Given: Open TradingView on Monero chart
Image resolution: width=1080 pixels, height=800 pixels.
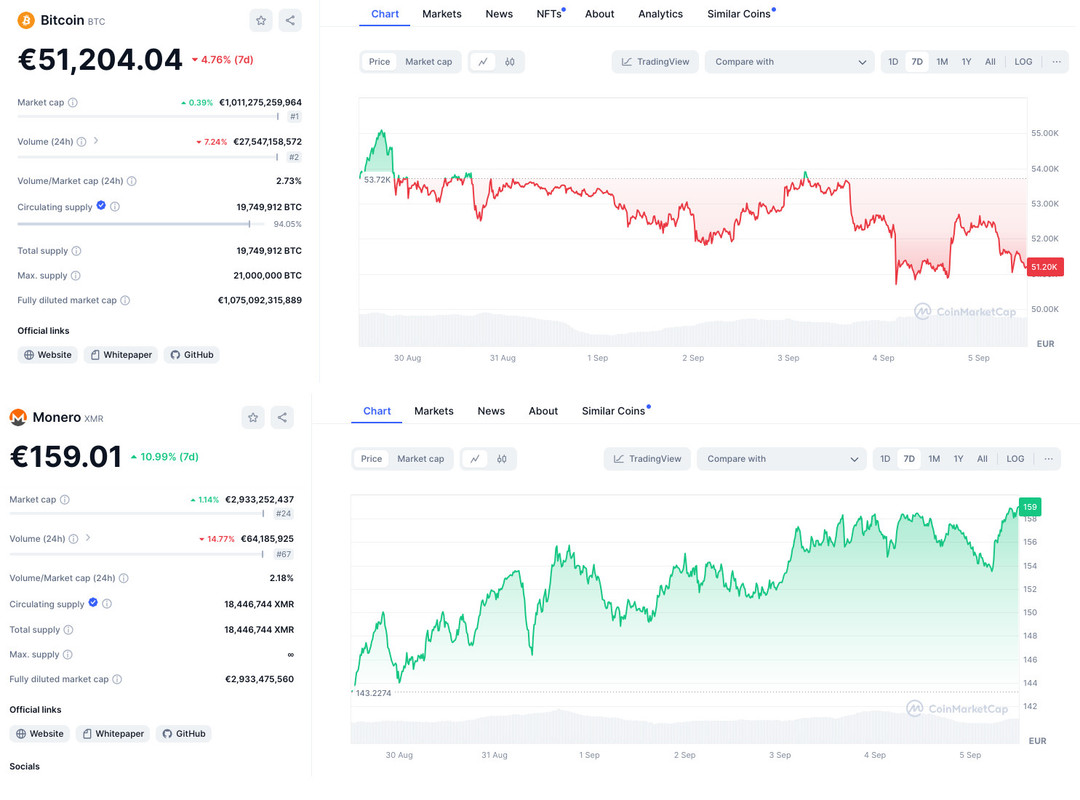Looking at the screenshot, I should [x=647, y=459].
